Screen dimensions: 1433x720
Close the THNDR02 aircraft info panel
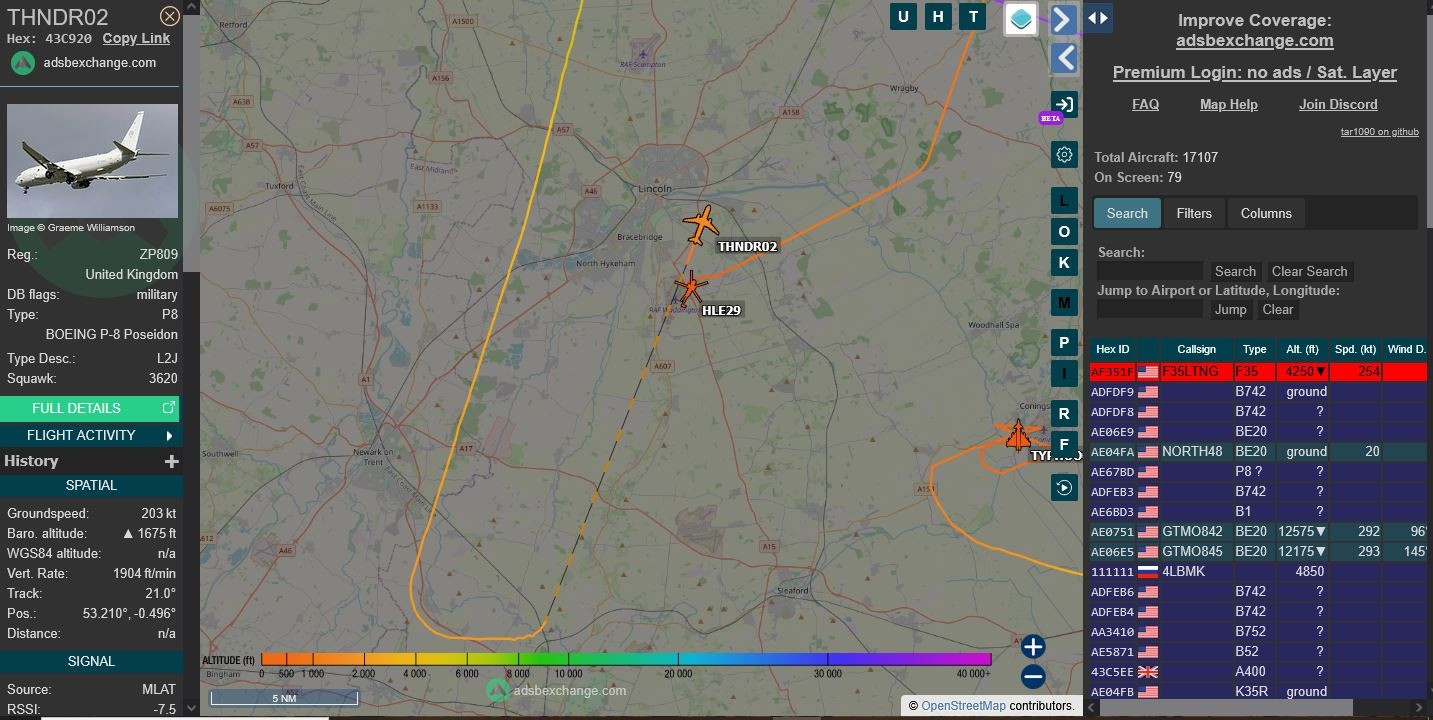(x=170, y=16)
